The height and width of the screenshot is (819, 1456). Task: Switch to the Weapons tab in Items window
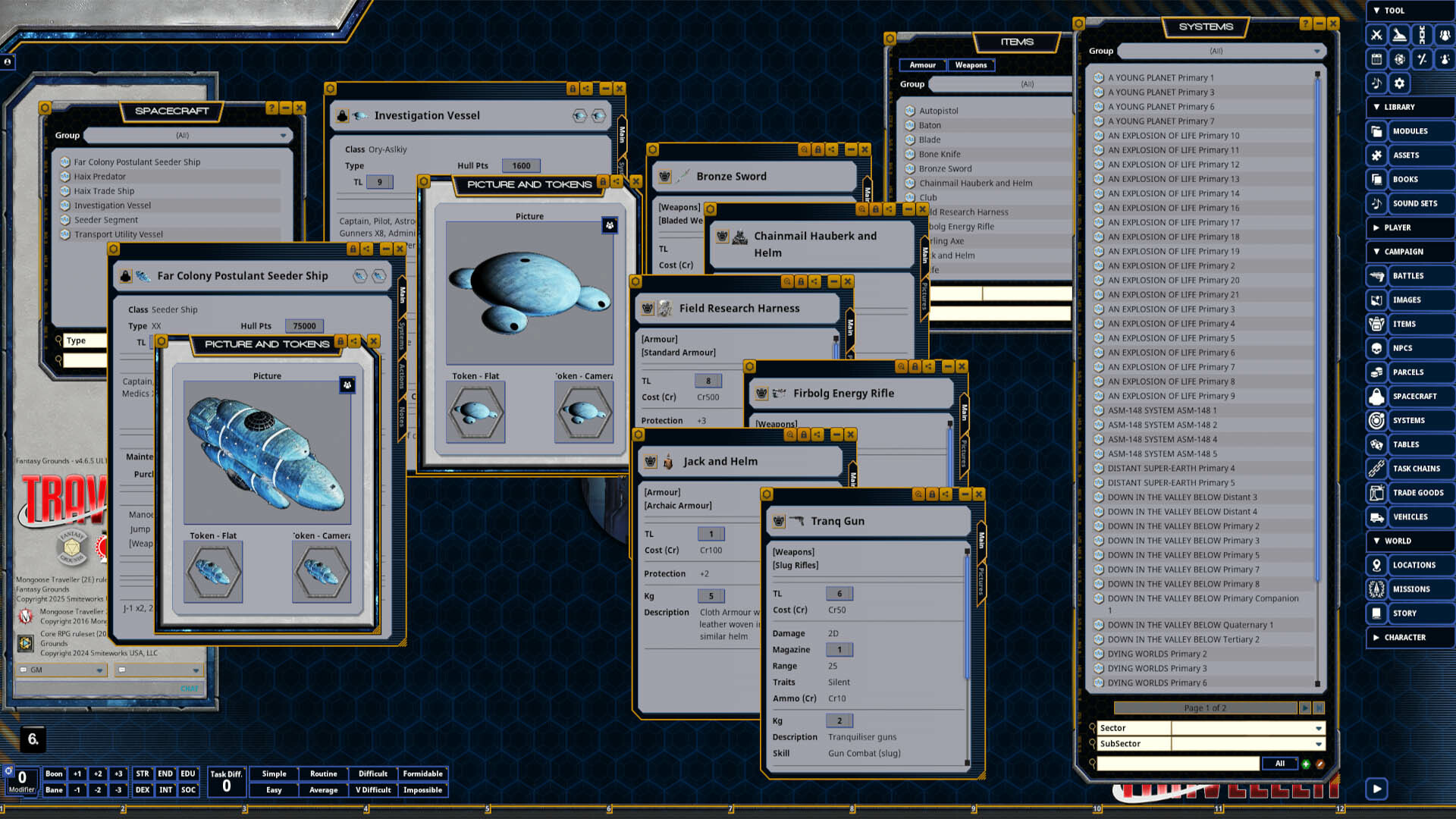tap(971, 65)
